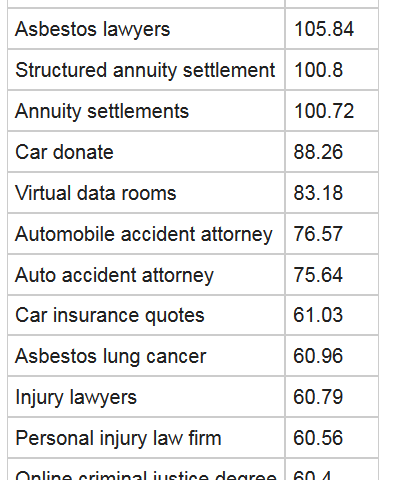Select the 88.26 value cell

pyautogui.click(x=332, y=152)
